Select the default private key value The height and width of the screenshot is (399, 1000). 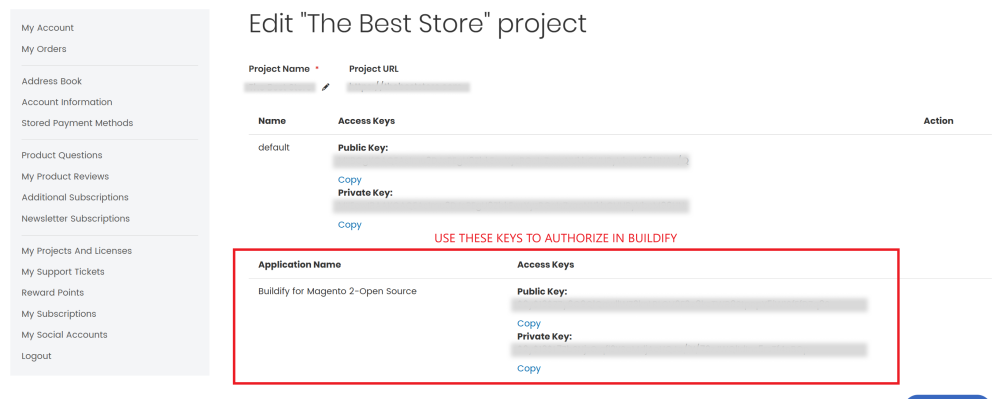click(511, 206)
